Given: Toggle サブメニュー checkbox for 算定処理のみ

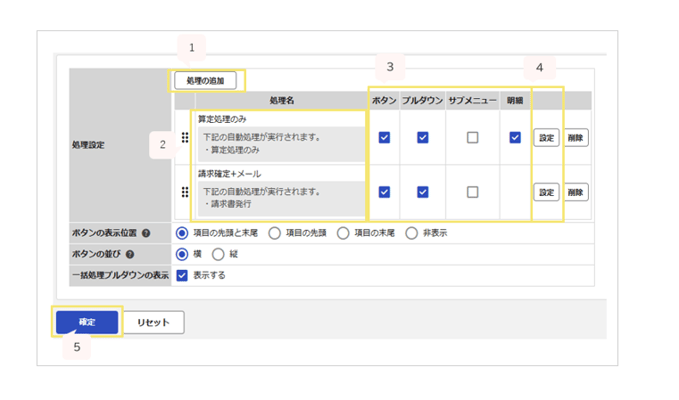Looking at the screenshot, I should click(472, 138).
